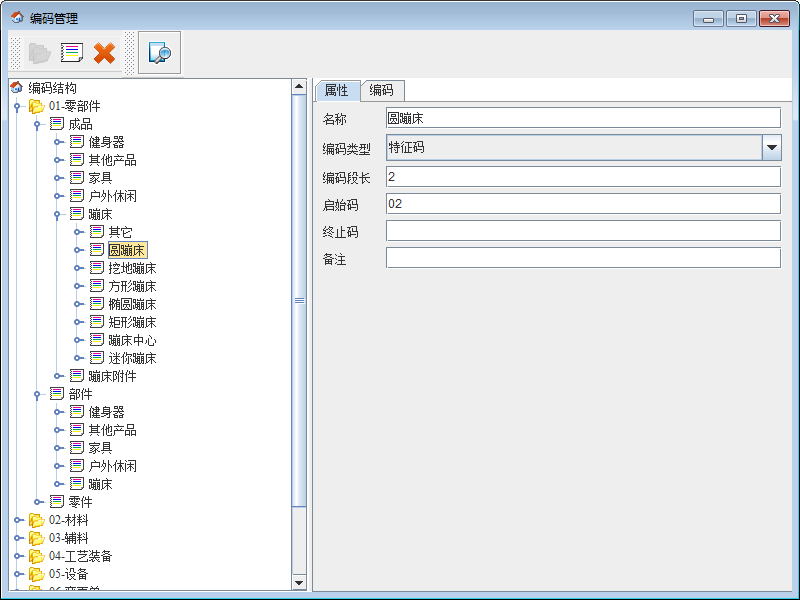Screen dimensions: 800x600
Task: Click the magnifier search document icon
Action: (x=159, y=53)
